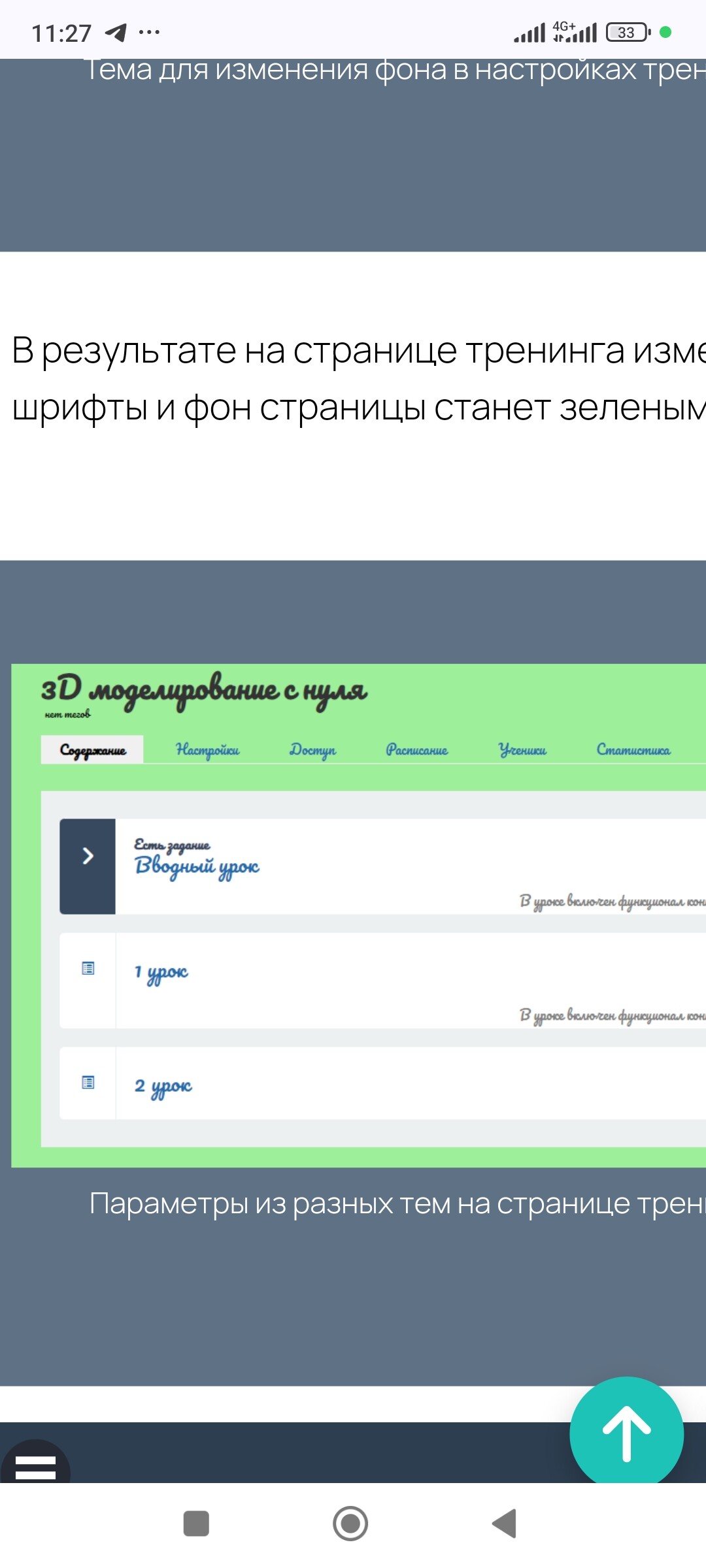Tap the lesson icon beside "2 урок"

coord(88,1083)
